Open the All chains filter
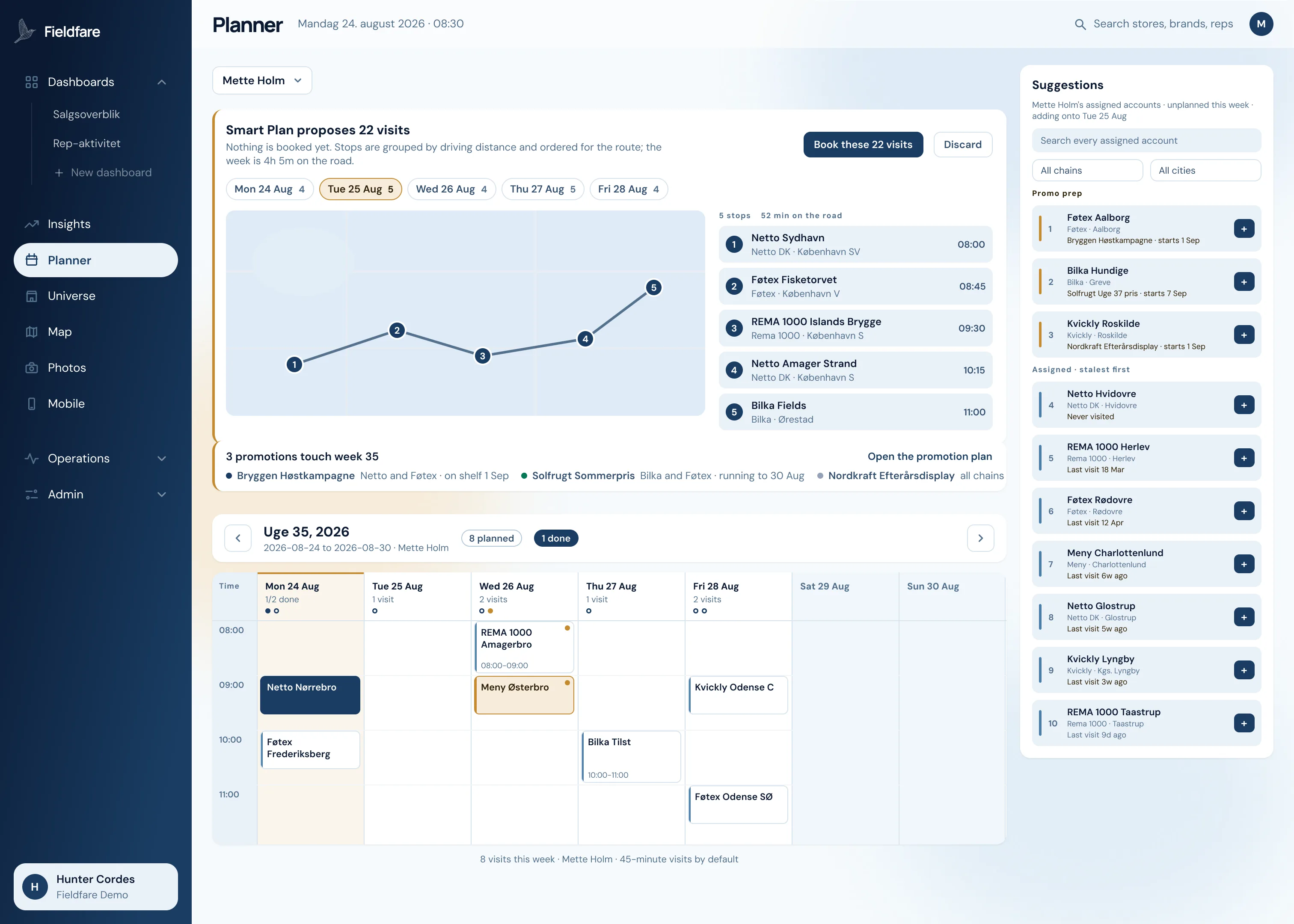The width and height of the screenshot is (1294, 924). pos(1087,170)
